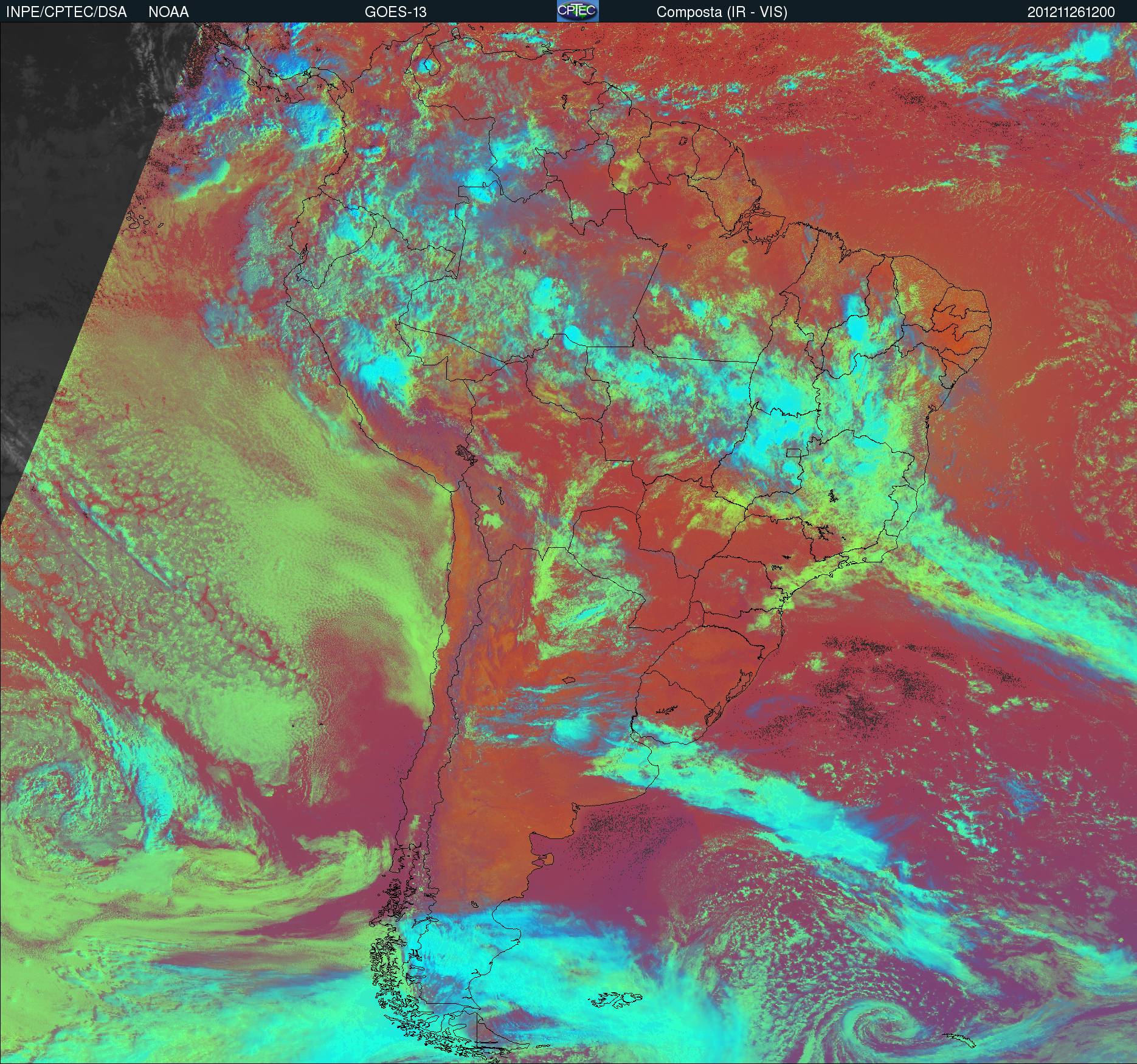Click the Falkland Islands outline
Image resolution: width=1137 pixels, height=1064 pixels.
[620, 998]
